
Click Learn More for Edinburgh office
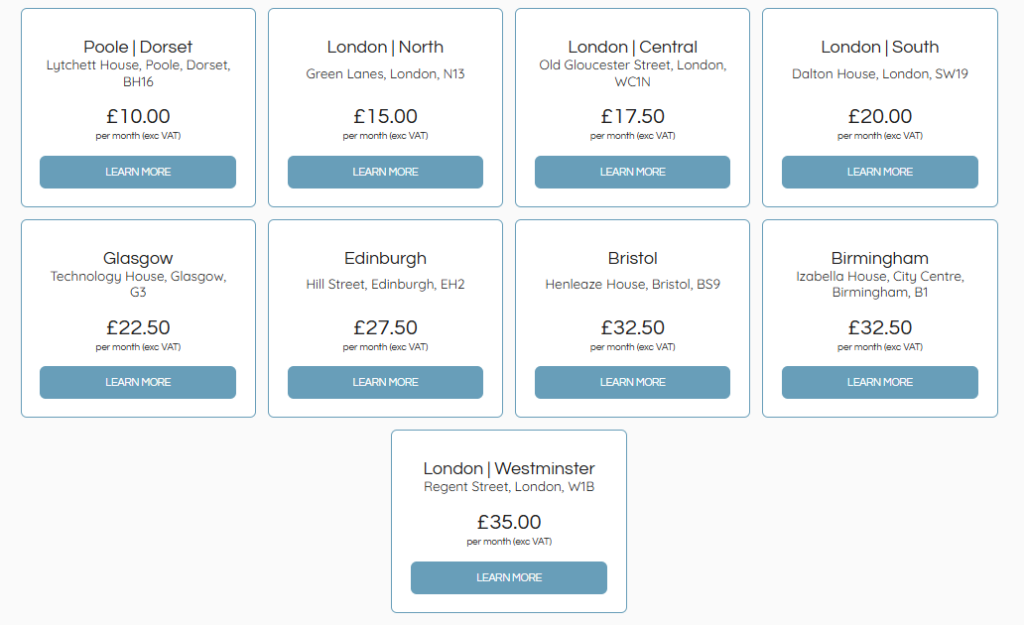(384, 382)
